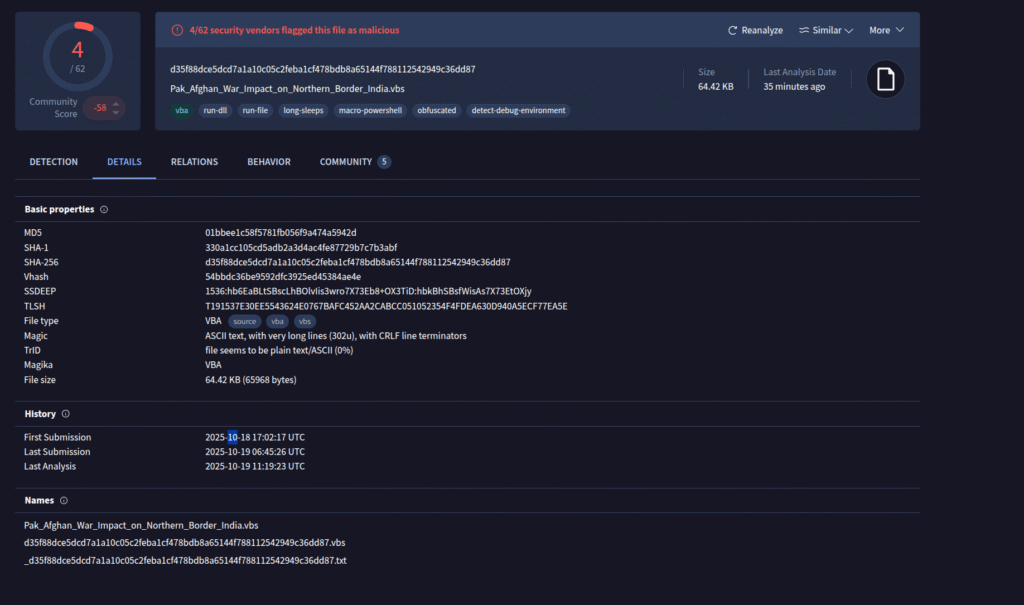
Task: Click the info icon beside Basic properties
Action: pyautogui.click(x=104, y=210)
